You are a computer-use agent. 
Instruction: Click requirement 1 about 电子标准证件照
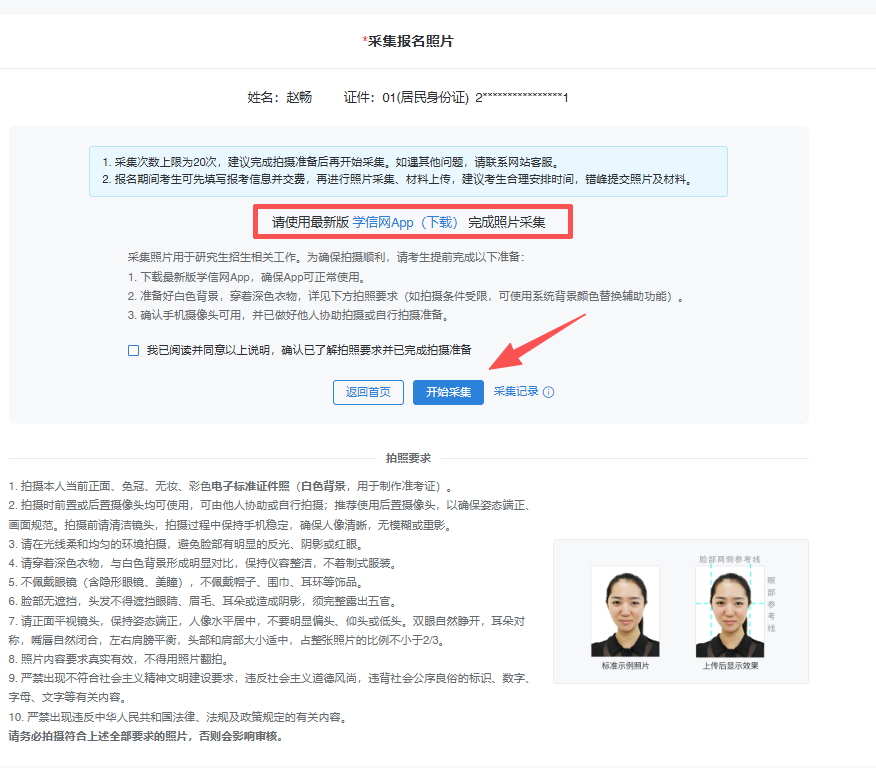231,486
